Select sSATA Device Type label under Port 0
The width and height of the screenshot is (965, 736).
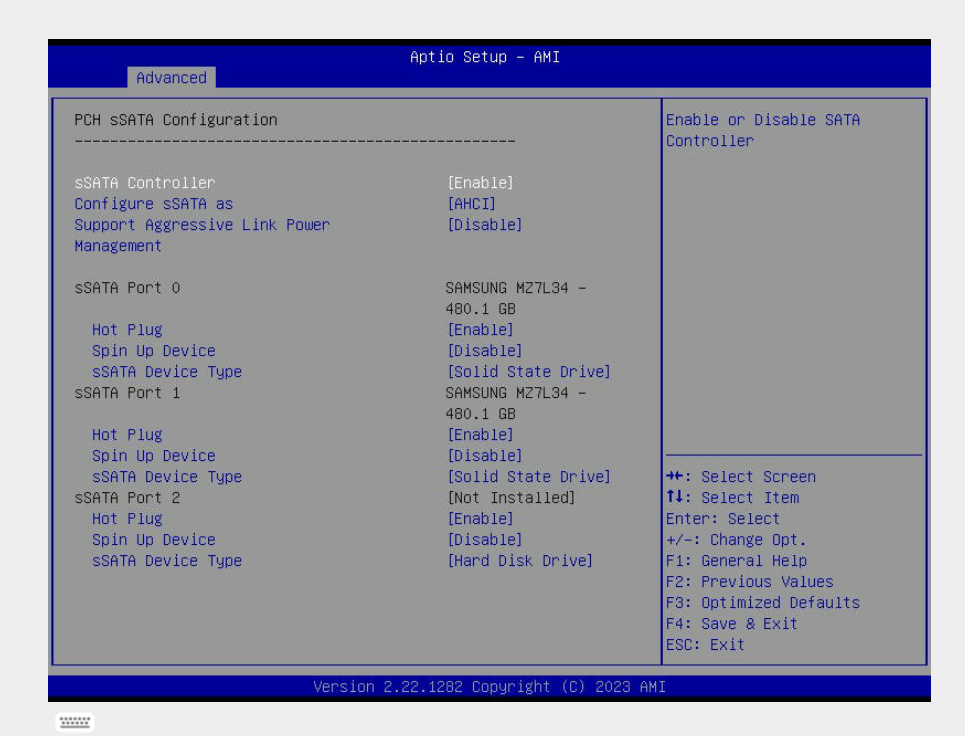pos(167,372)
